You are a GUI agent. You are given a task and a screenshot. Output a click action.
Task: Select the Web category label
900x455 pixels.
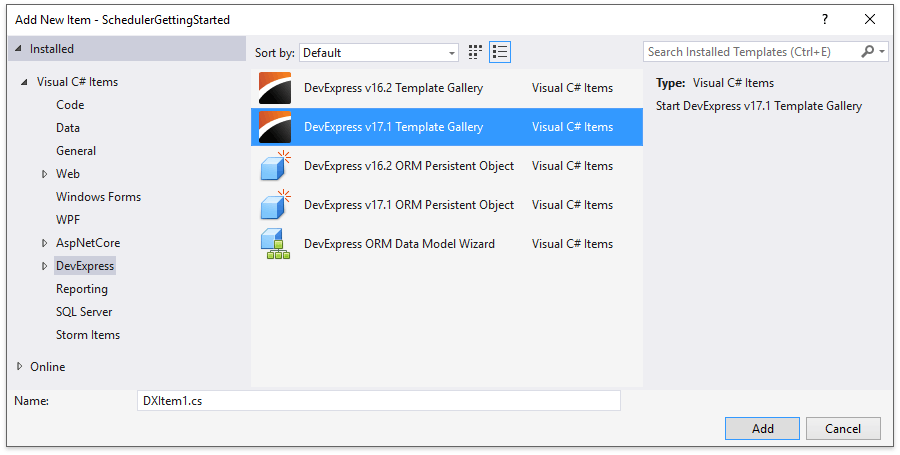coord(68,174)
